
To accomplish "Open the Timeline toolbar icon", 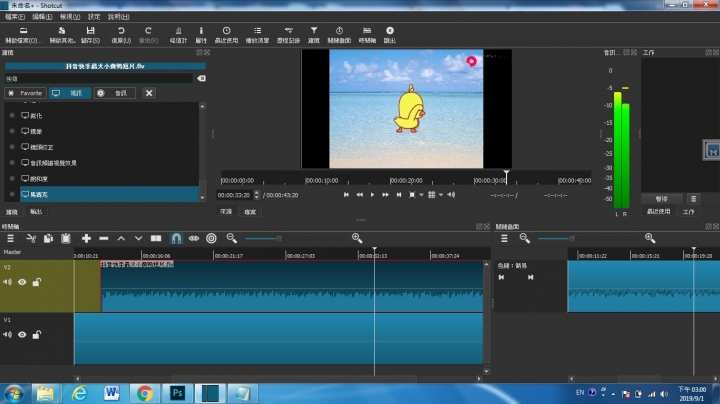I will [367, 31].
